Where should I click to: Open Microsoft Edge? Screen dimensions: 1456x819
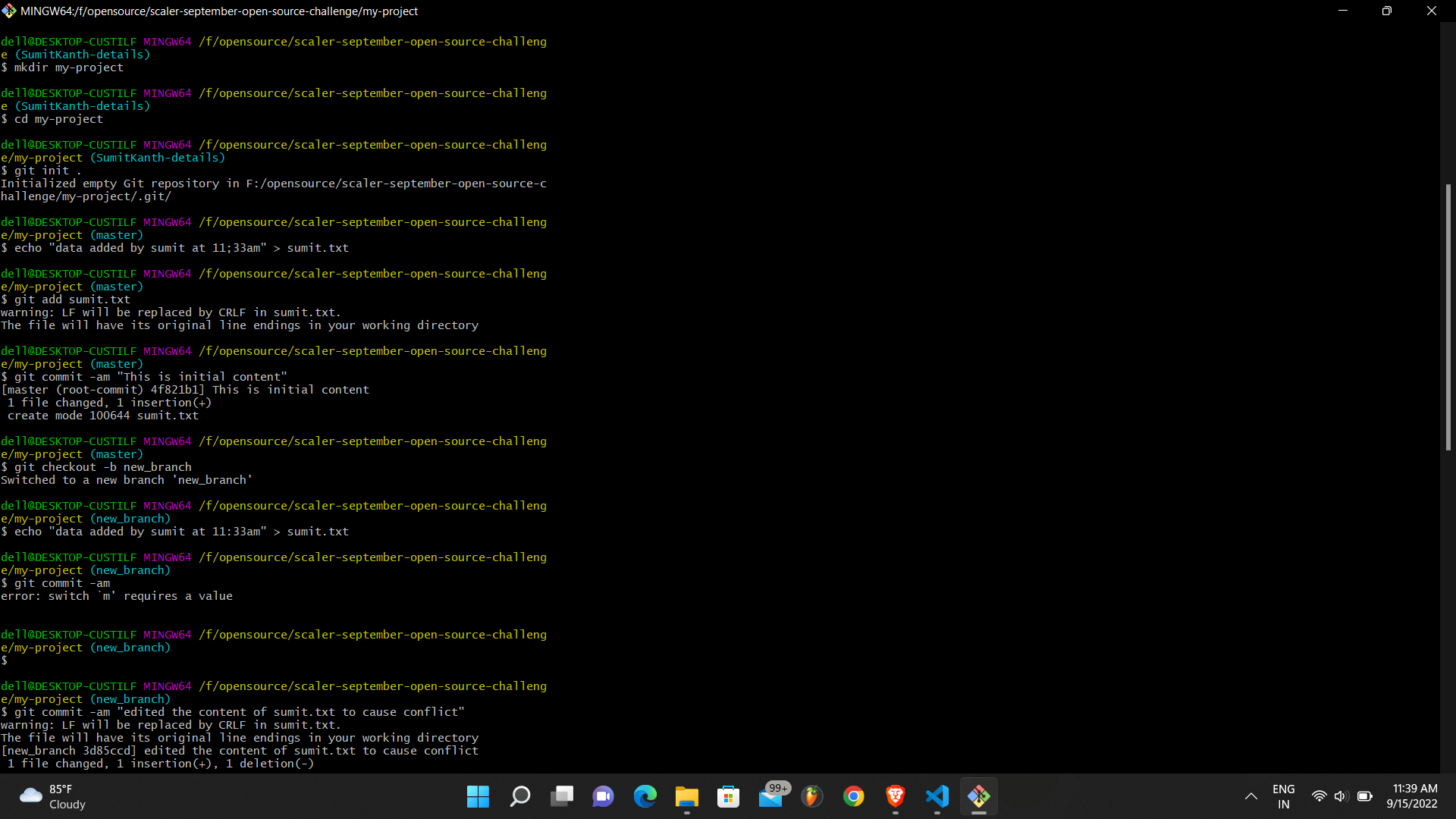(x=645, y=797)
